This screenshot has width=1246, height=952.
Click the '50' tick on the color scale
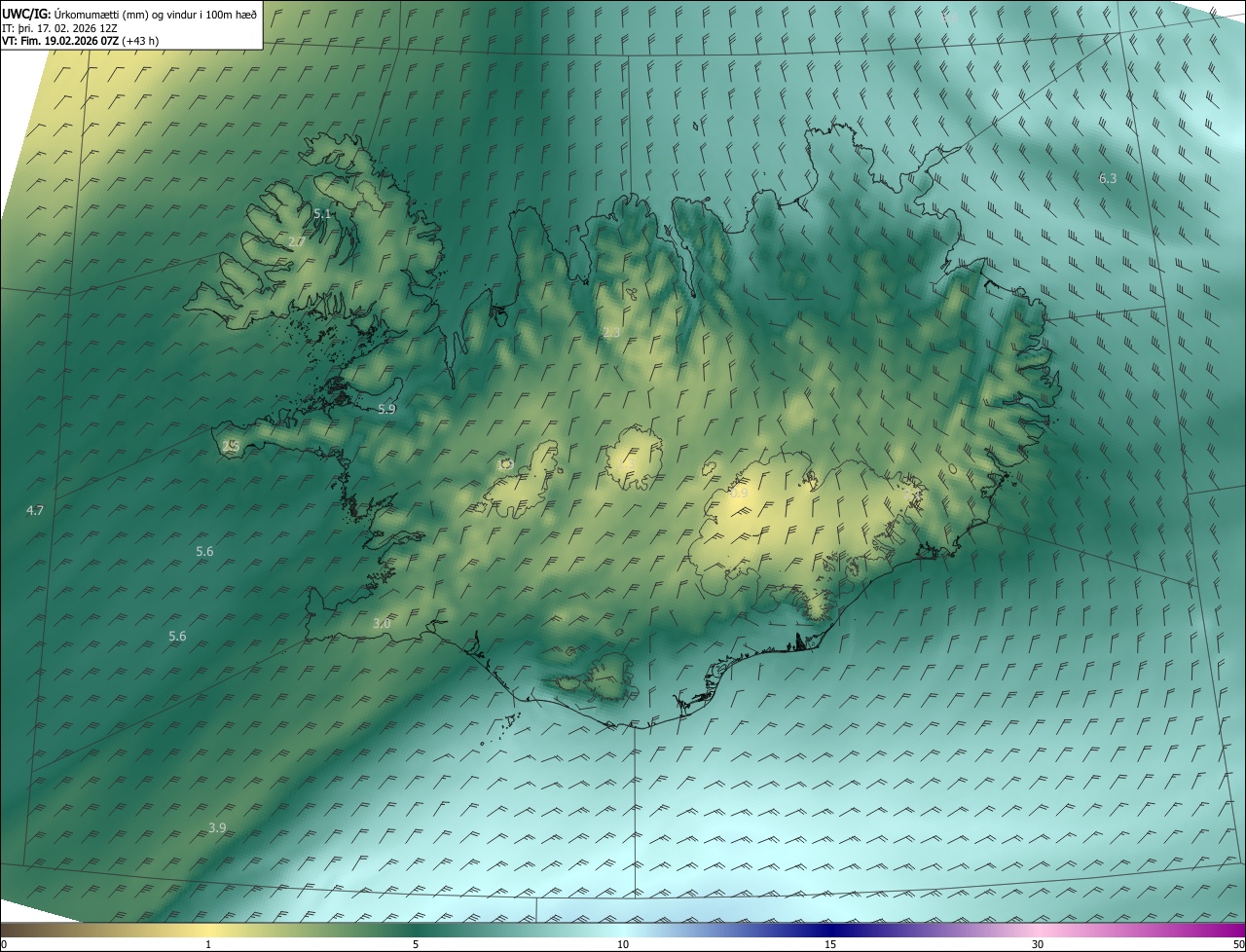tap(1238, 944)
